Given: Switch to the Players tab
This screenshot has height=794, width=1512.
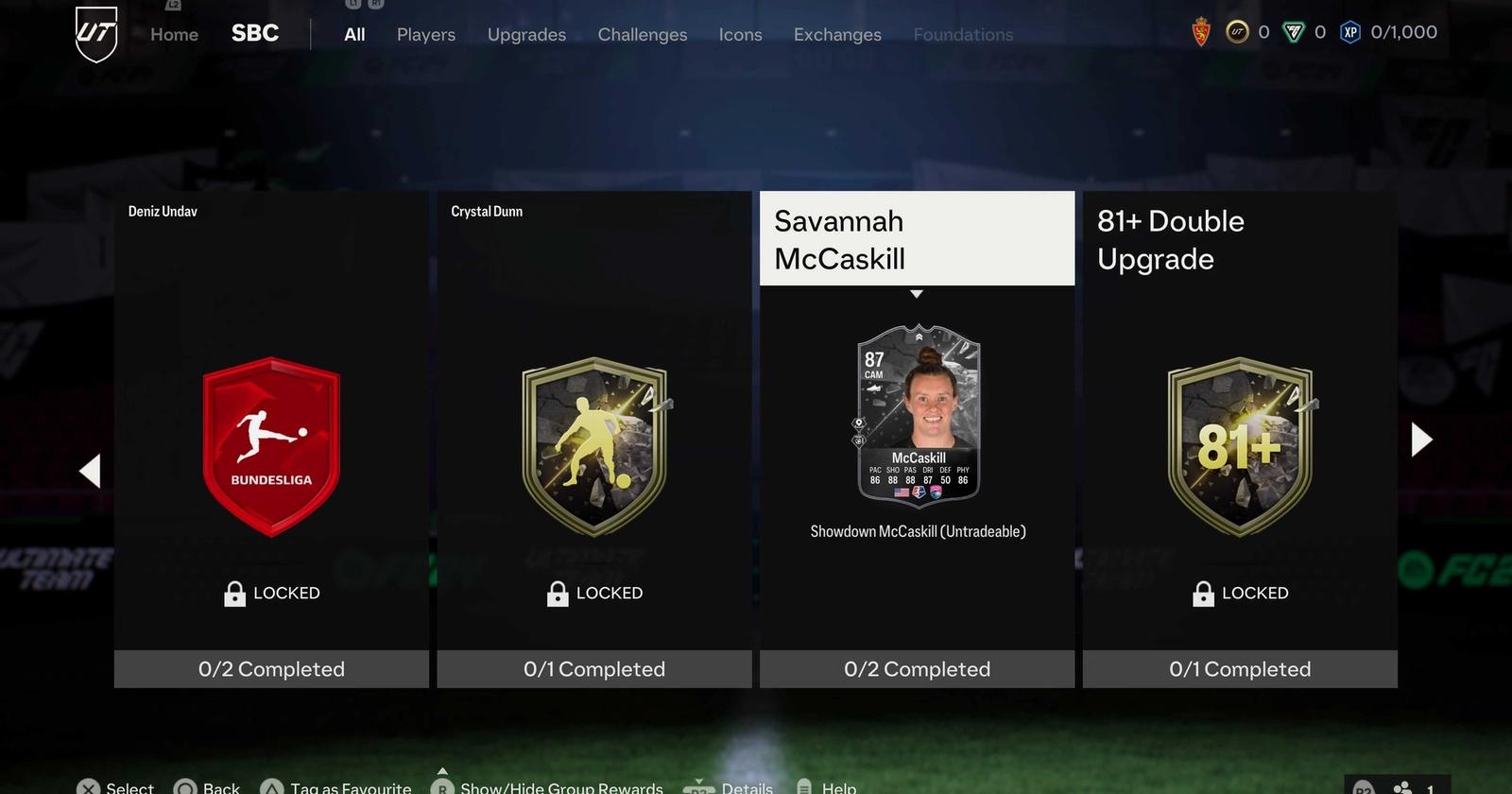Looking at the screenshot, I should click(426, 35).
